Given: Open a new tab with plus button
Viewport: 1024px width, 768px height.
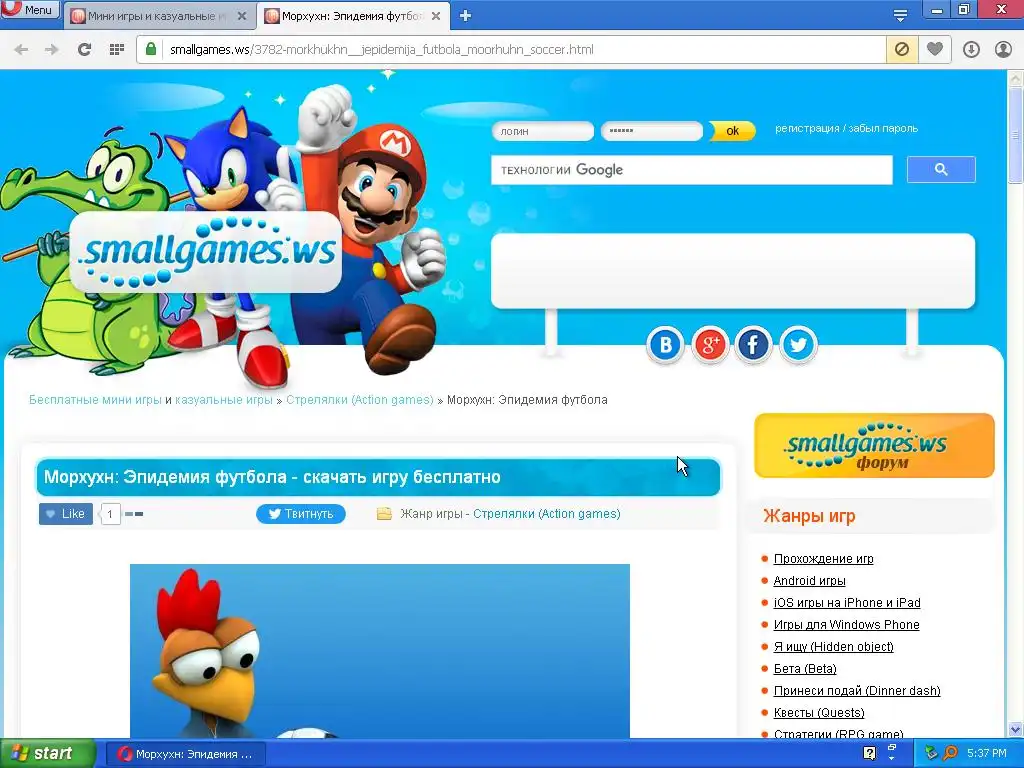Looking at the screenshot, I should click(465, 16).
